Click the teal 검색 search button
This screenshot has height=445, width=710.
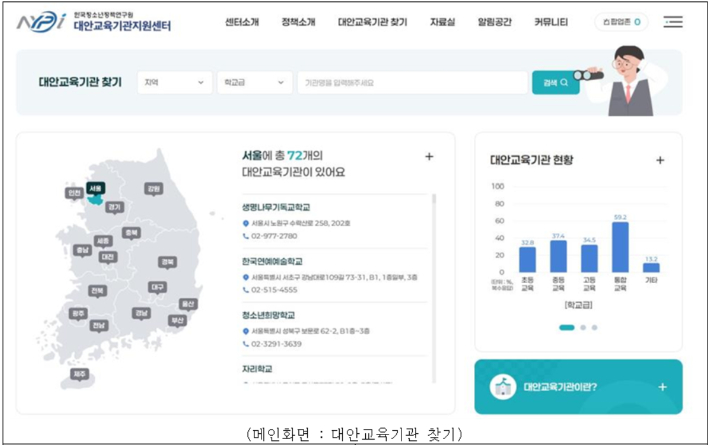pos(556,82)
